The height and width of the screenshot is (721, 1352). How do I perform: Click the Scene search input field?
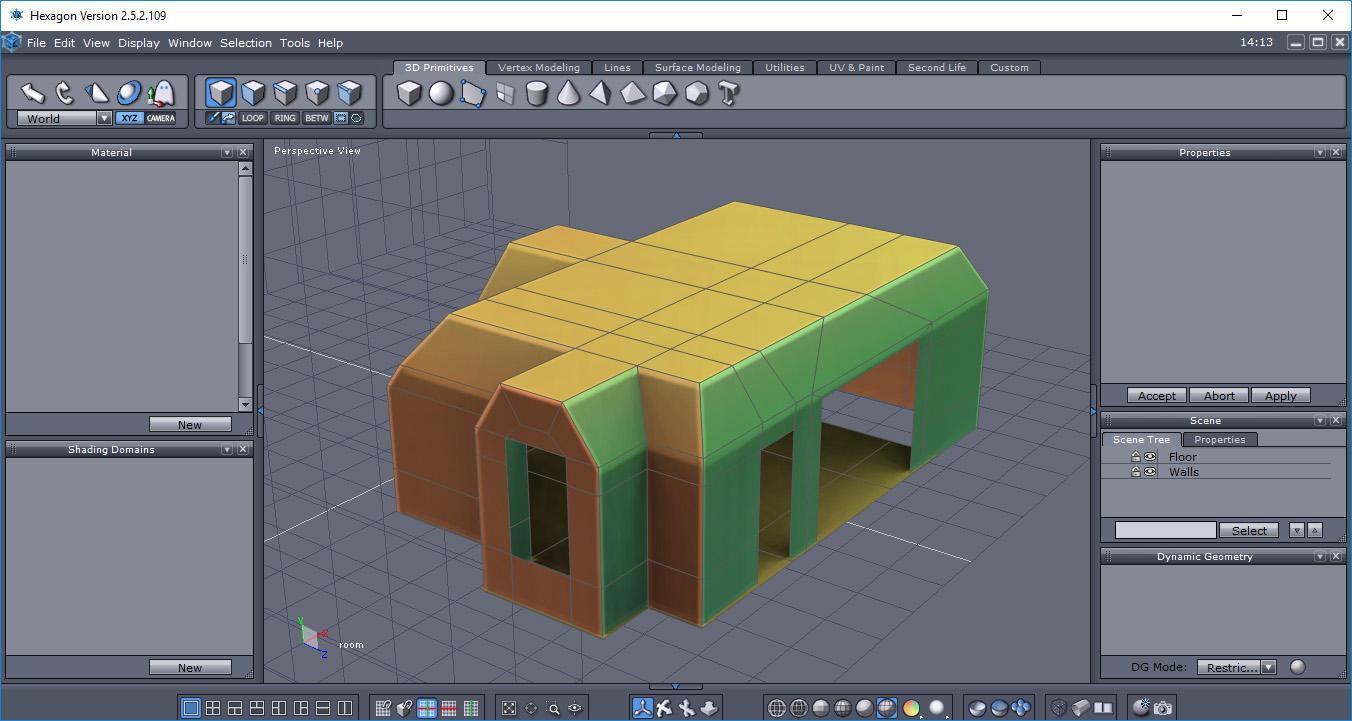pos(1165,530)
